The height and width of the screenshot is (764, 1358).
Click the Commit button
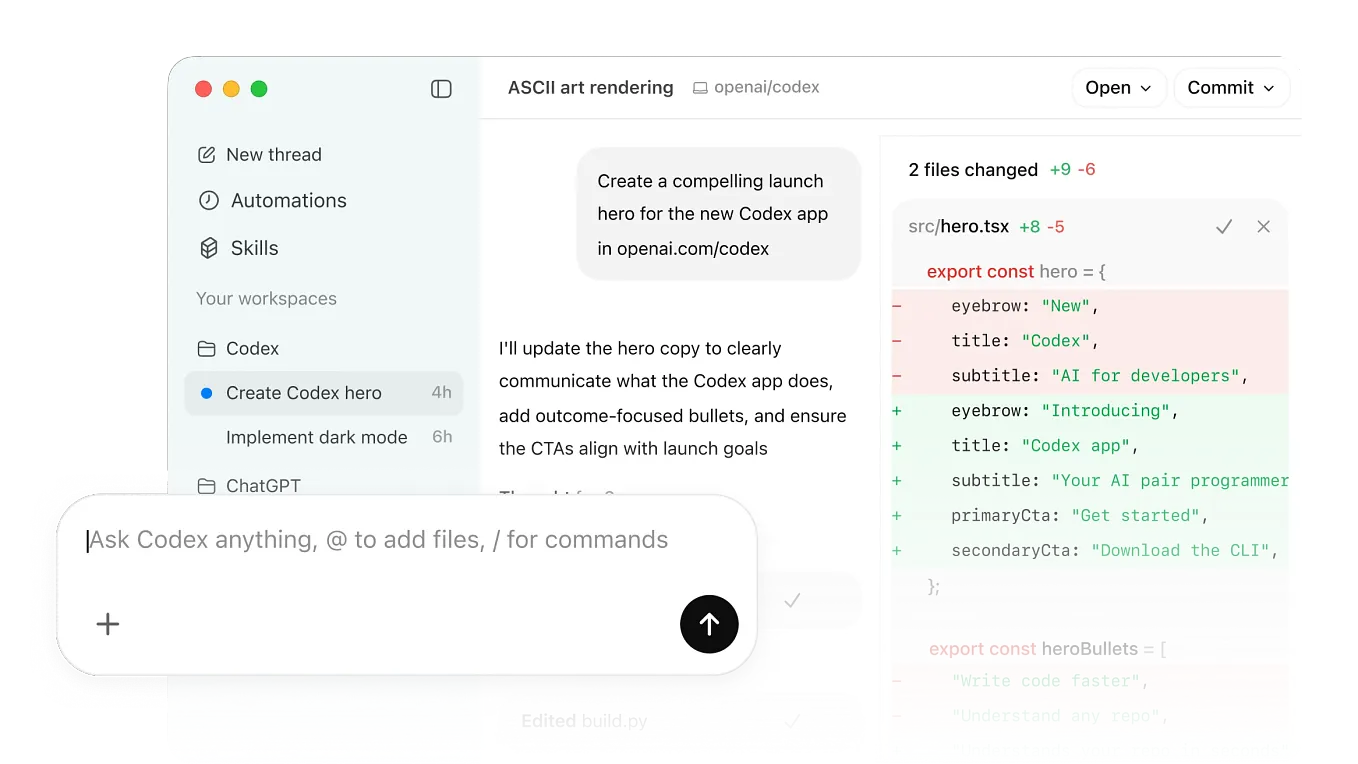pyautogui.click(x=1222, y=88)
